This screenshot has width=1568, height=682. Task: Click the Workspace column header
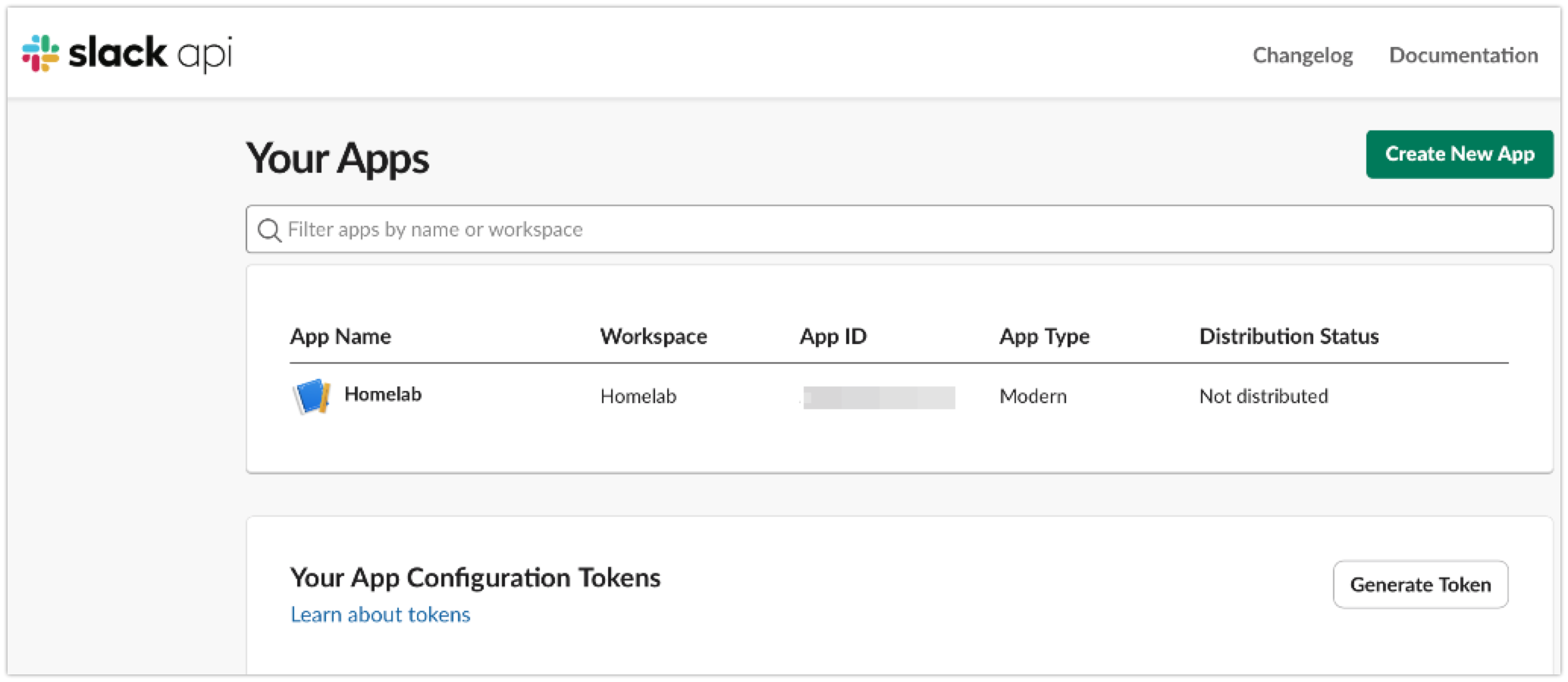(654, 336)
